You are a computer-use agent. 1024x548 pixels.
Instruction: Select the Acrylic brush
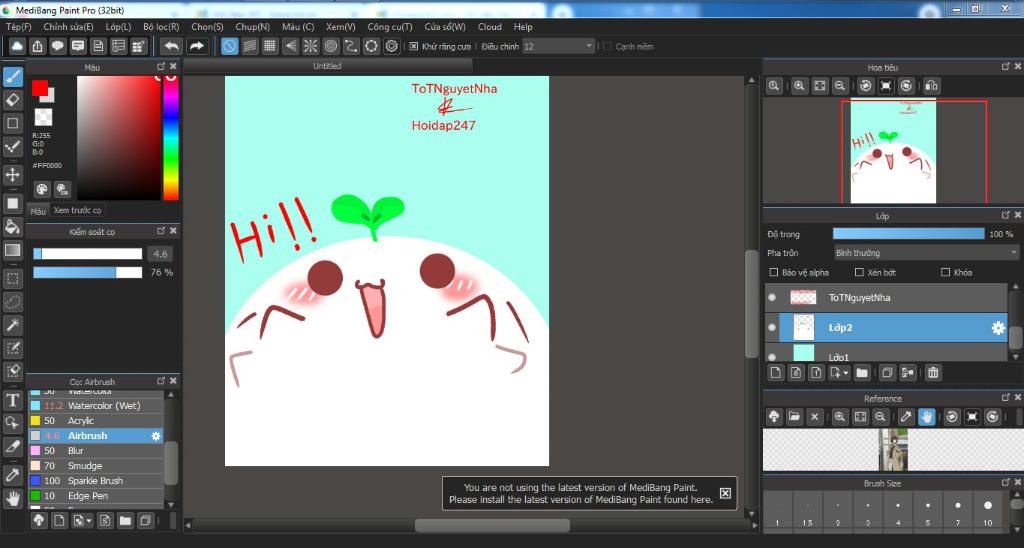click(x=96, y=421)
